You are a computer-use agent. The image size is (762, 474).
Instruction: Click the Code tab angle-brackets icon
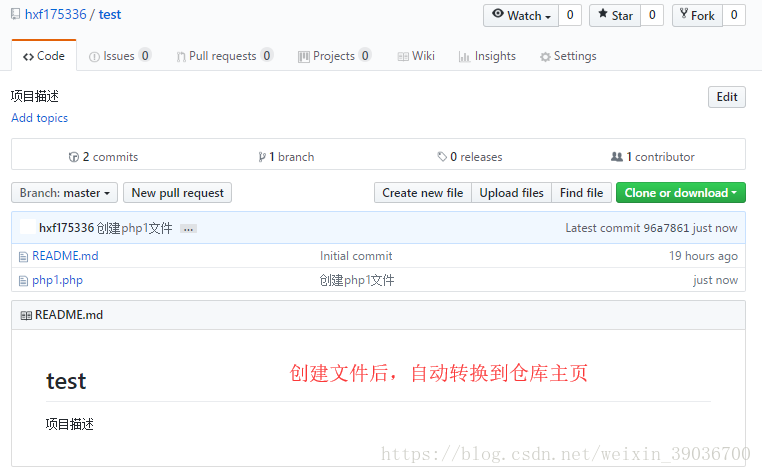[x=28, y=57]
